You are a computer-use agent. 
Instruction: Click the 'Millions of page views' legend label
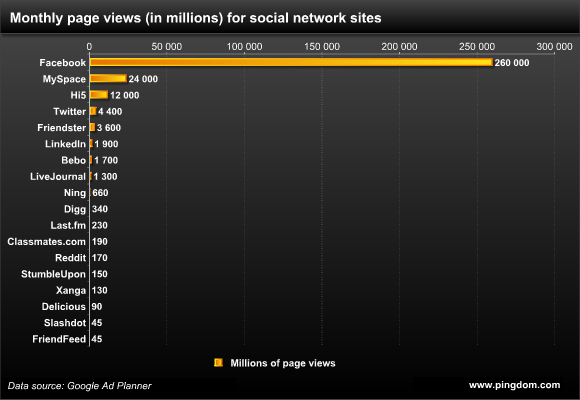pyautogui.click(x=283, y=363)
